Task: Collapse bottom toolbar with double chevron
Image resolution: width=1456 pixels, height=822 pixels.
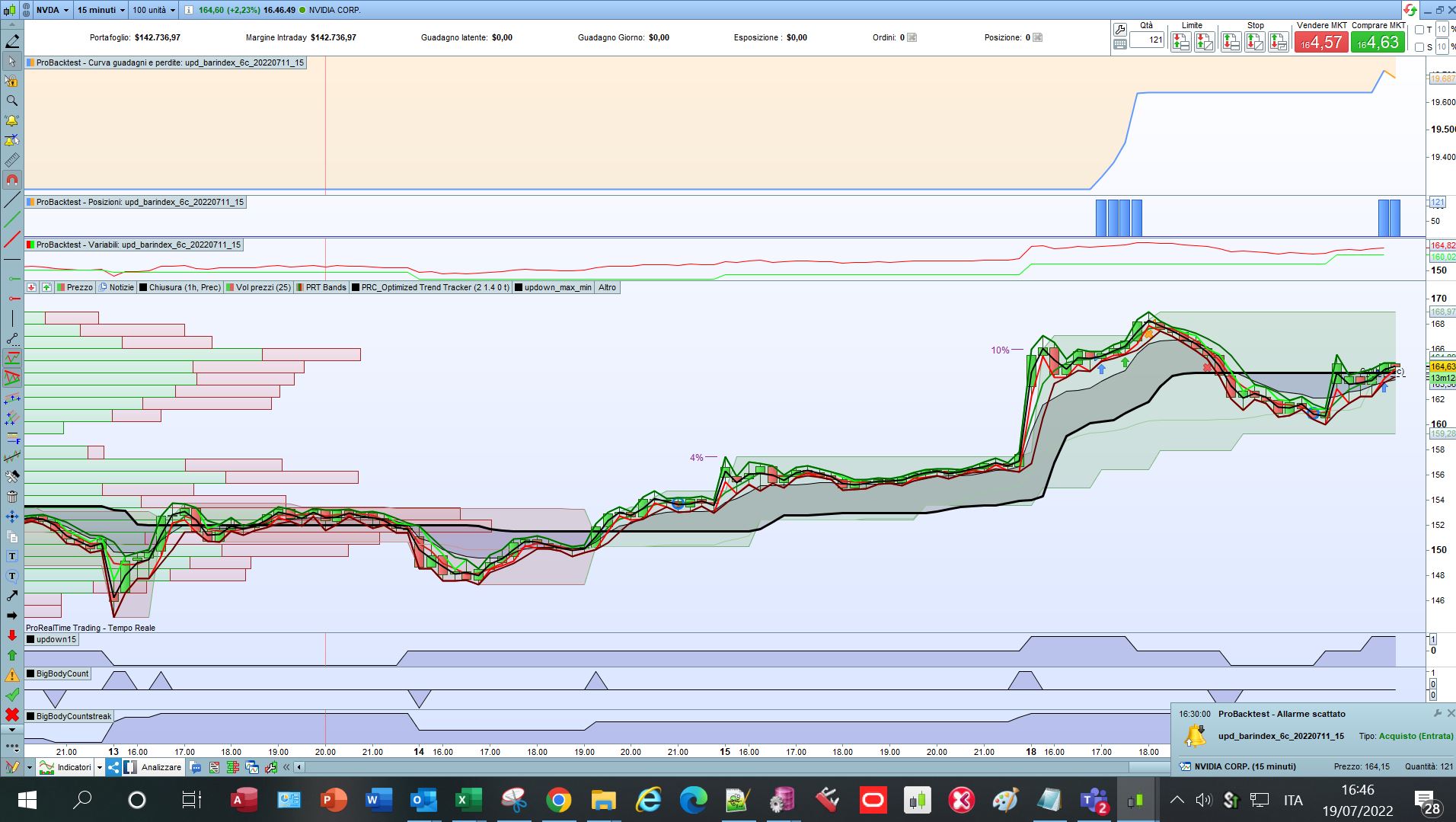Action: click(286, 767)
